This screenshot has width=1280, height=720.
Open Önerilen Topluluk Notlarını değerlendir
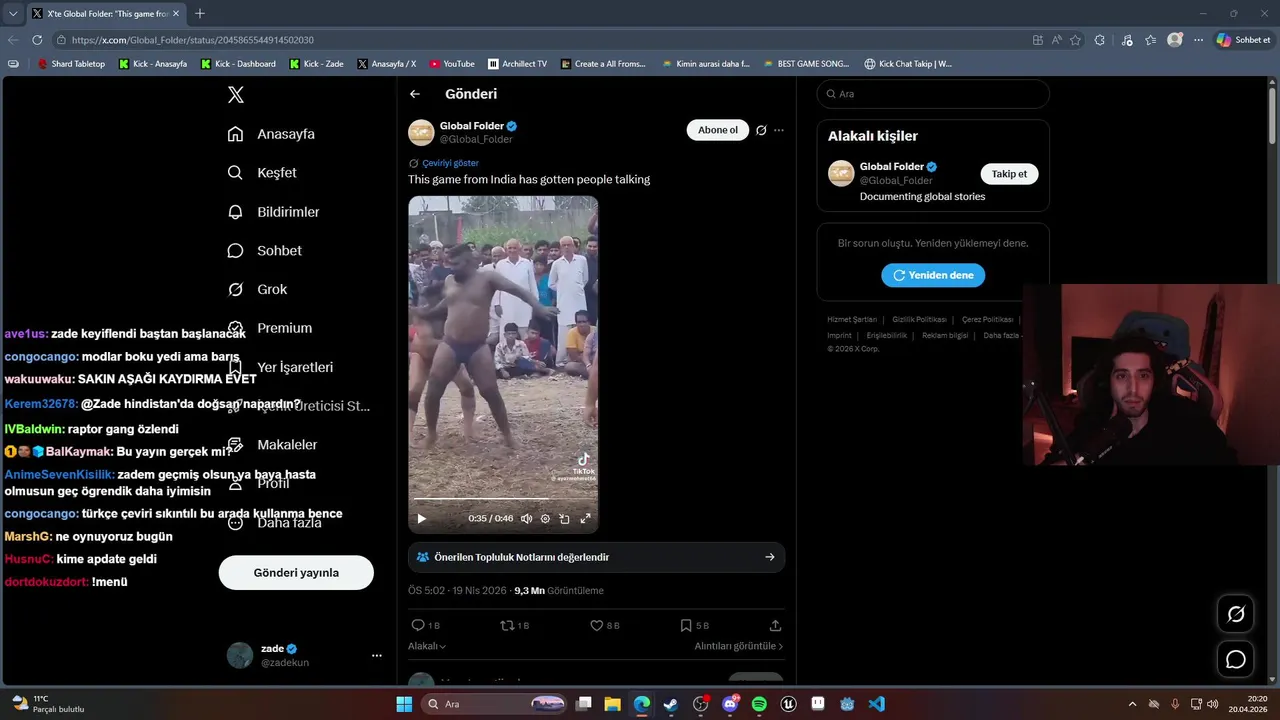coord(596,557)
